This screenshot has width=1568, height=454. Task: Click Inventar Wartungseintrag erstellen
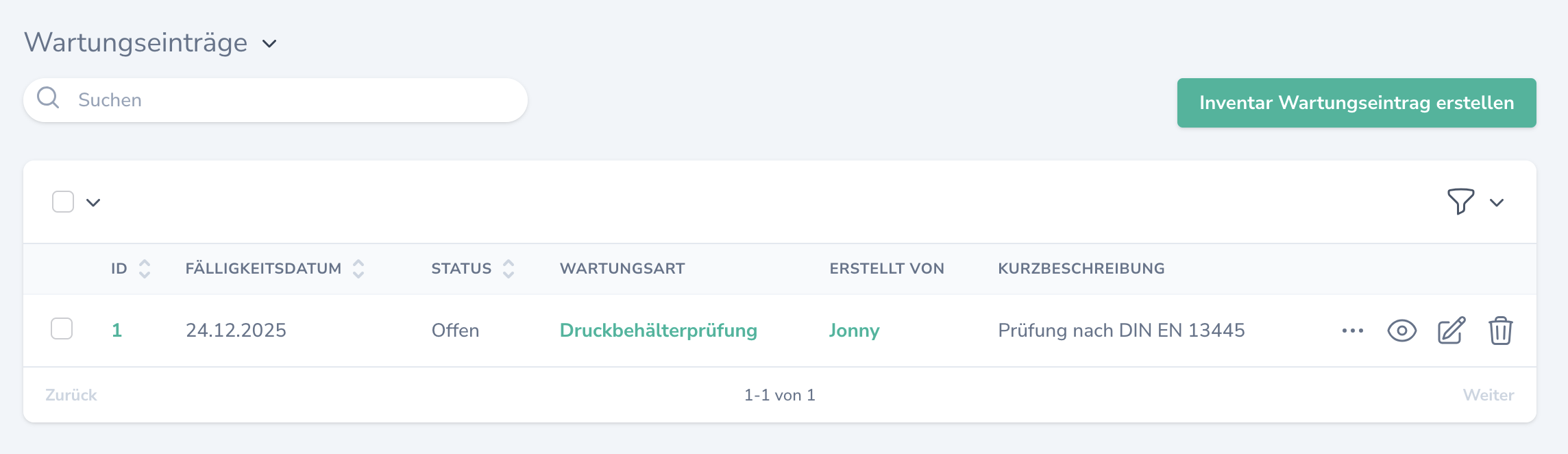[1355, 103]
